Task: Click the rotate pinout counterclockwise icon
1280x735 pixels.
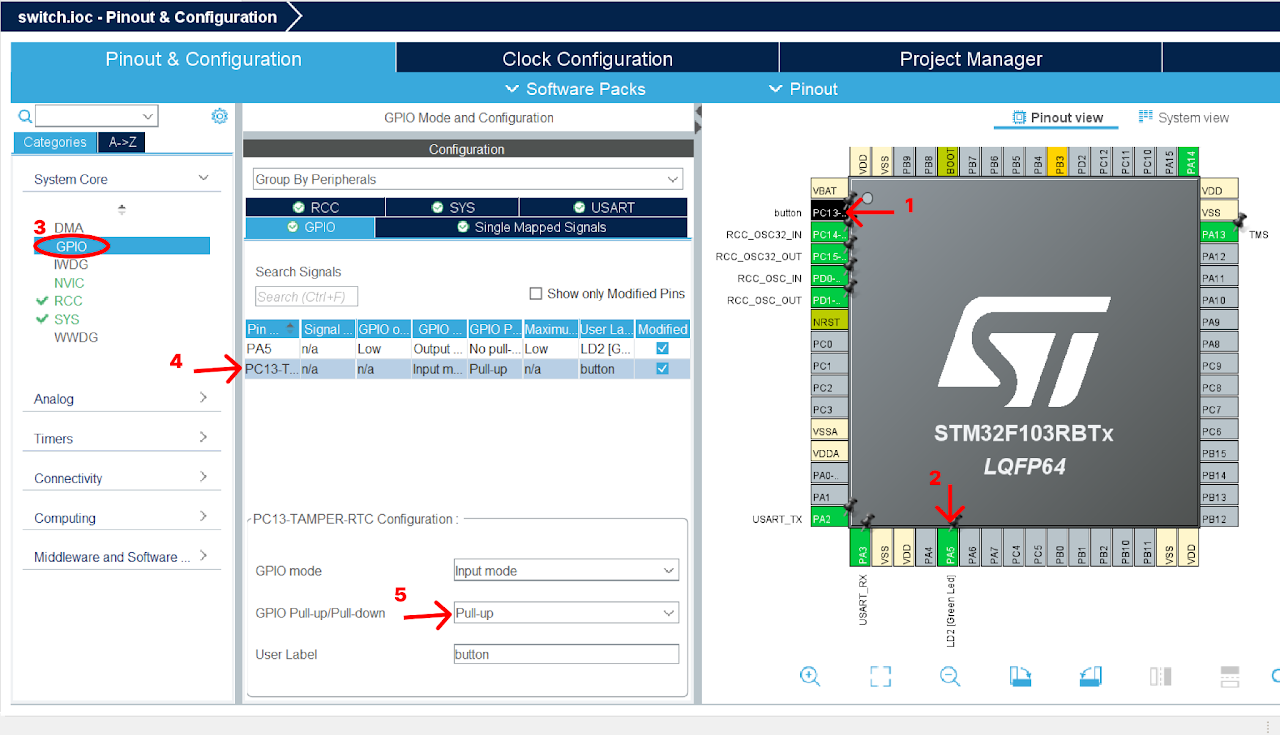Action: coord(1090,676)
